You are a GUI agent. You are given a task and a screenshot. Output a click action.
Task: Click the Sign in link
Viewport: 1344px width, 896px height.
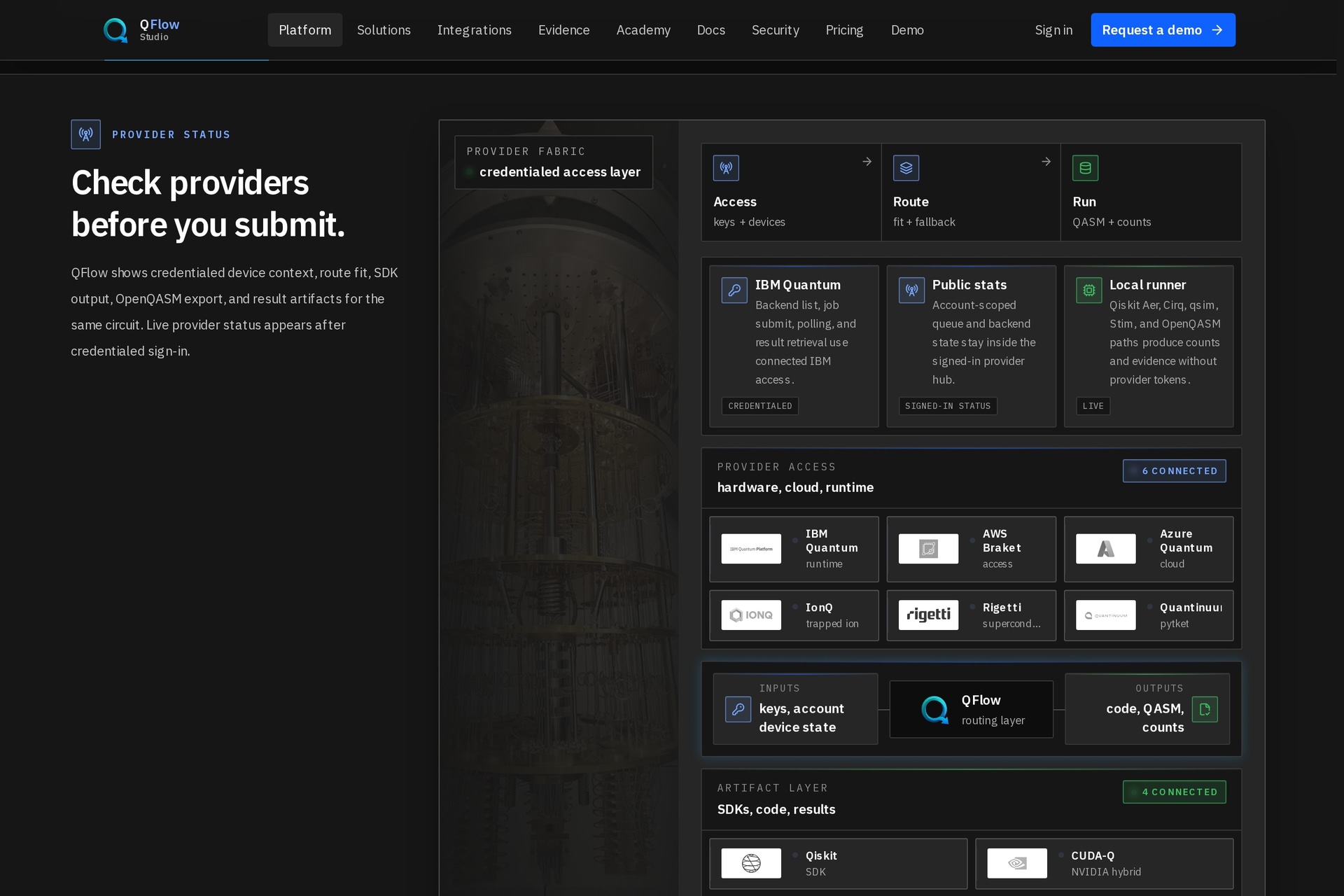pos(1053,30)
